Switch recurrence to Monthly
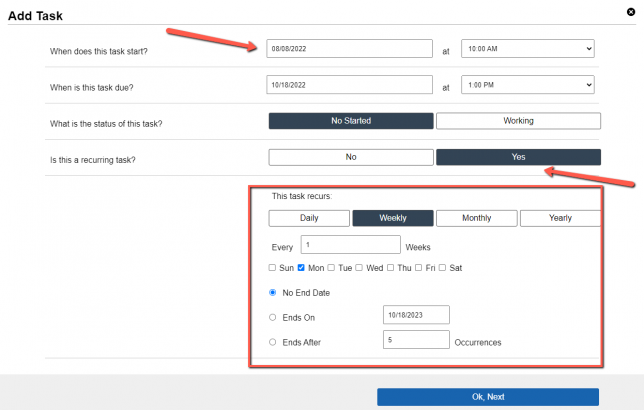The height and width of the screenshot is (410, 644). [x=476, y=218]
